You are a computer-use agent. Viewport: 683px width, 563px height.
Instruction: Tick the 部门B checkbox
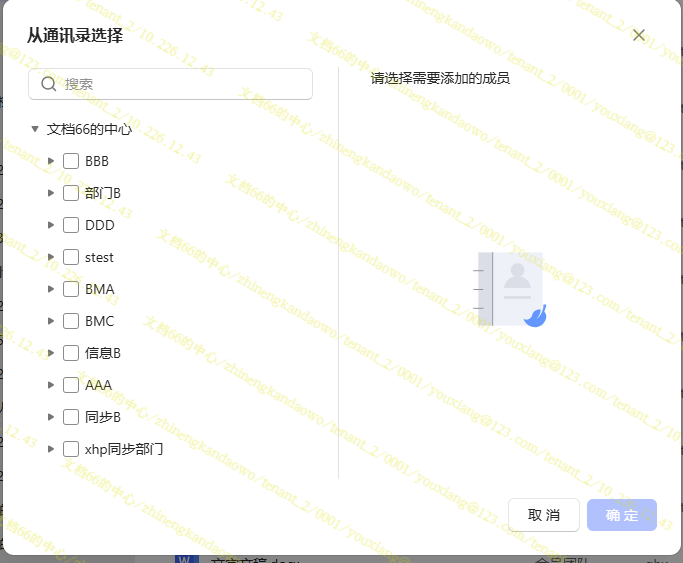[71, 193]
